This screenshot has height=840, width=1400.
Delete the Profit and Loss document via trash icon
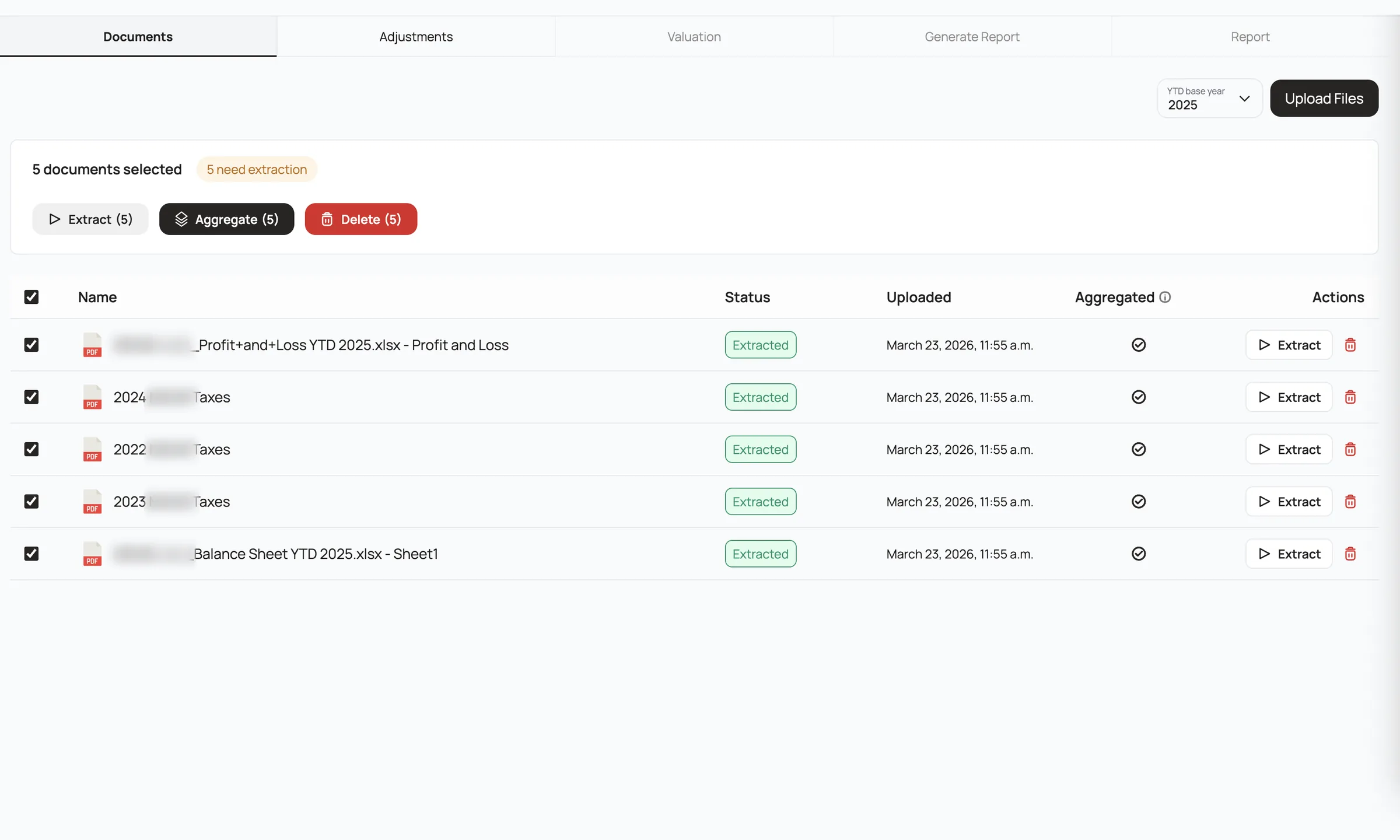pos(1350,345)
